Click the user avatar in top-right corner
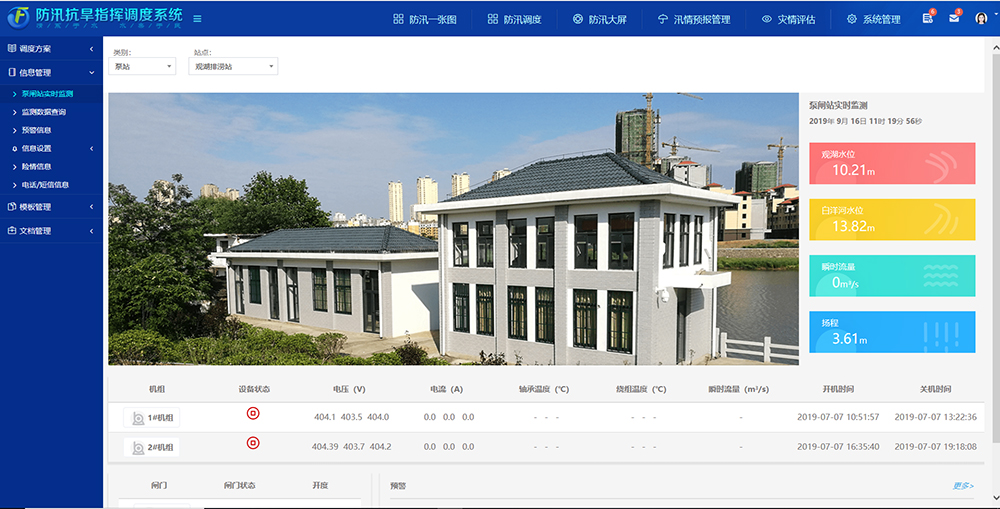The width and height of the screenshot is (1000, 509). click(980, 19)
